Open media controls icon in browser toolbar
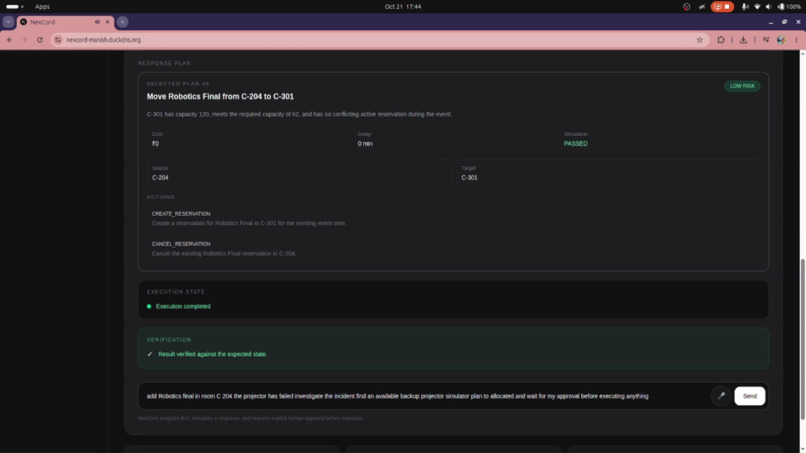Image resolution: width=806 pixels, height=453 pixels. coord(766,40)
